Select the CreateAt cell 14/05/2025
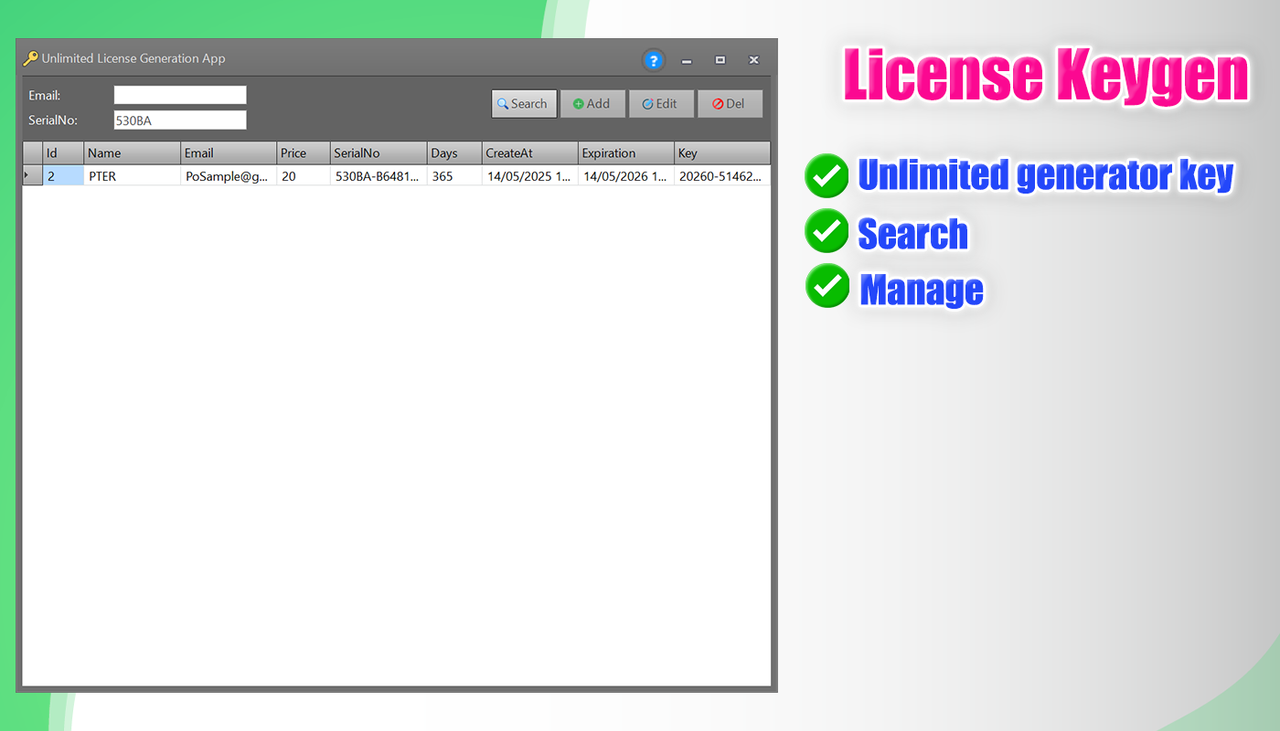Viewport: 1280px width, 731px height. pyautogui.click(x=530, y=175)
